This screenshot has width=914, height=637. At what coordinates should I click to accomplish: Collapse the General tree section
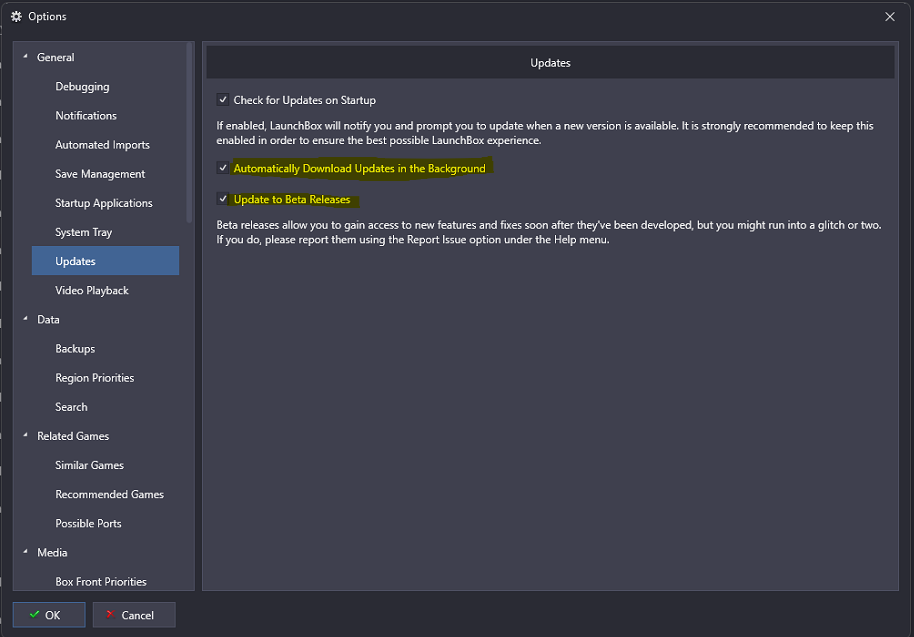pos(25,57)
